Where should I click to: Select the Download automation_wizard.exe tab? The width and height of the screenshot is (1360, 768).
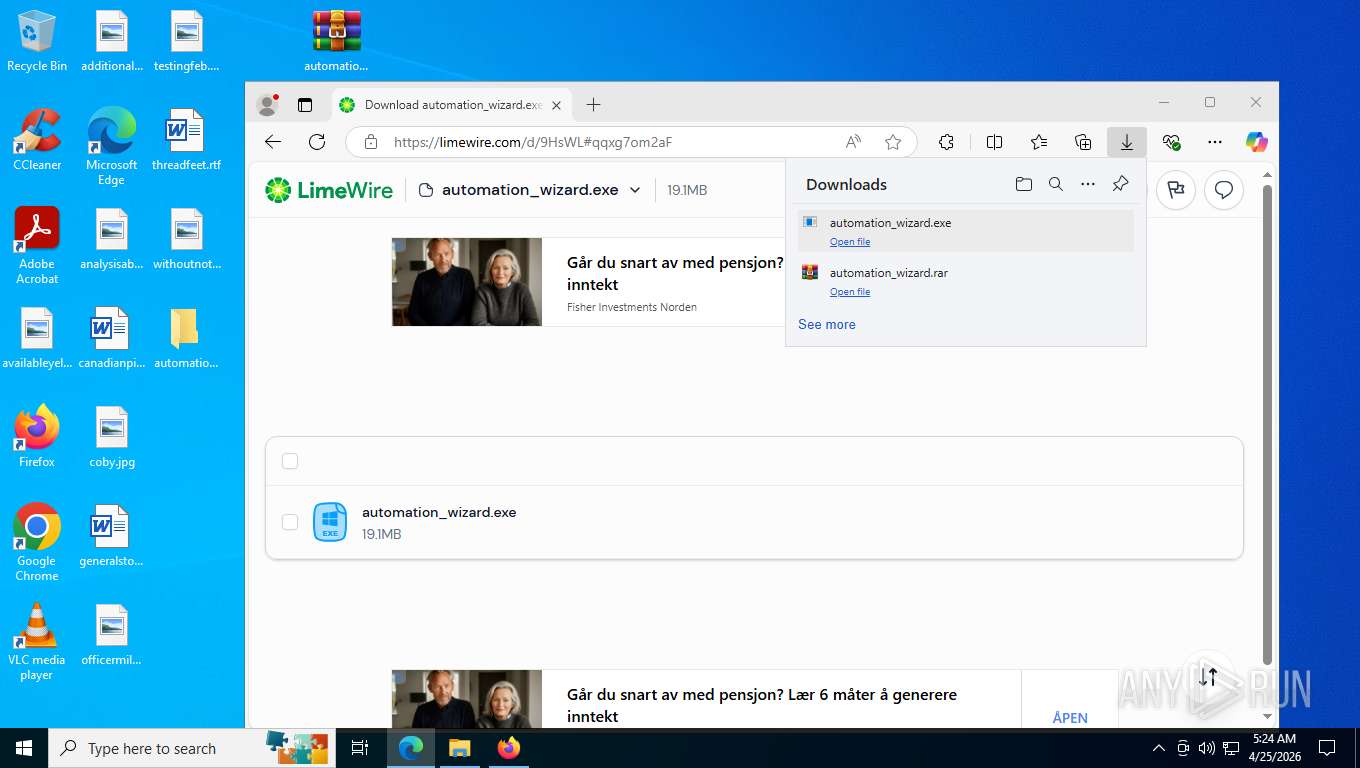click(450, 104)
